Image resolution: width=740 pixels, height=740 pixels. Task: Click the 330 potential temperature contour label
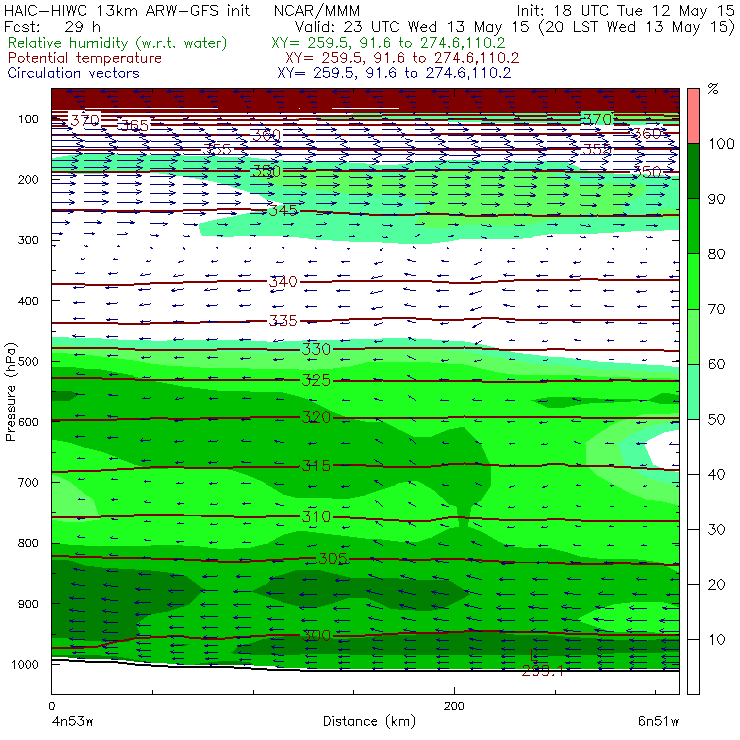(316, 349)
